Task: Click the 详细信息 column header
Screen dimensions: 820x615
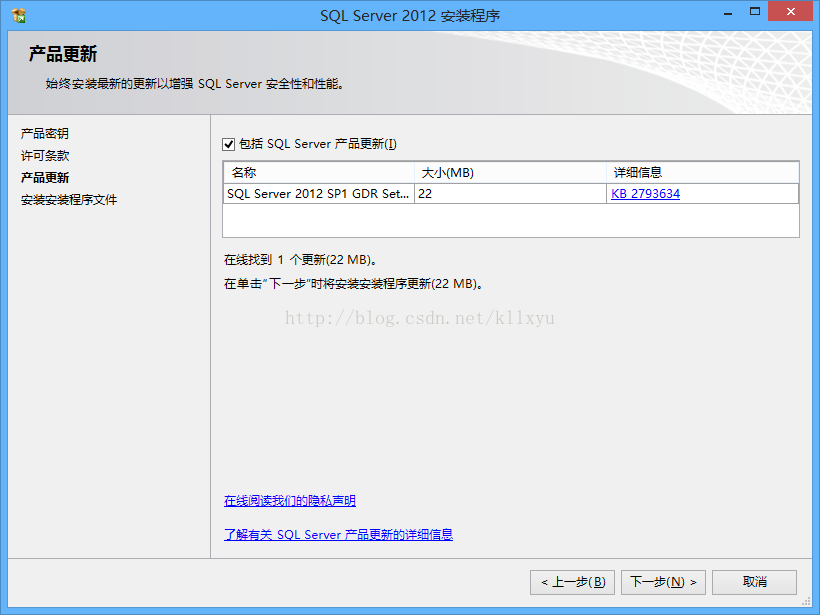Action: click(x=702, y=173)
